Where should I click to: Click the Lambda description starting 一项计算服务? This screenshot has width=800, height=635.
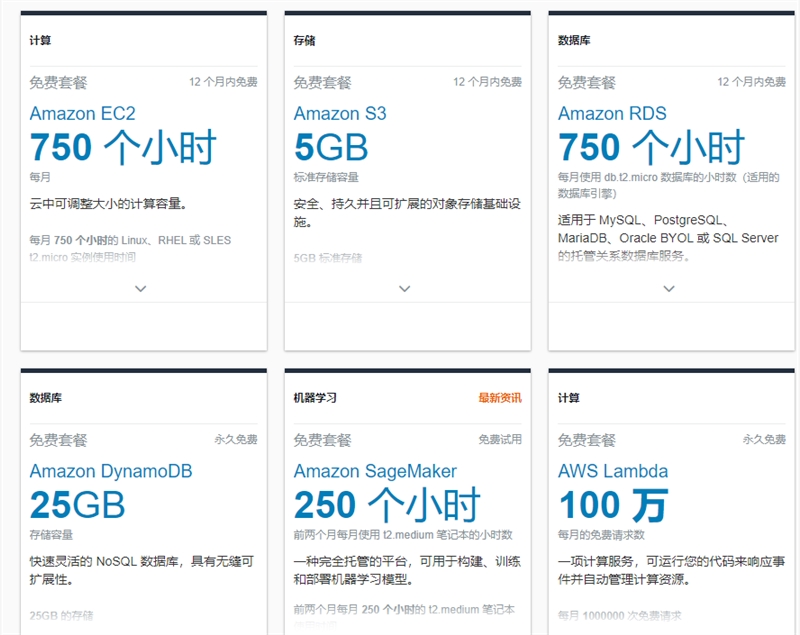point(671,570)
